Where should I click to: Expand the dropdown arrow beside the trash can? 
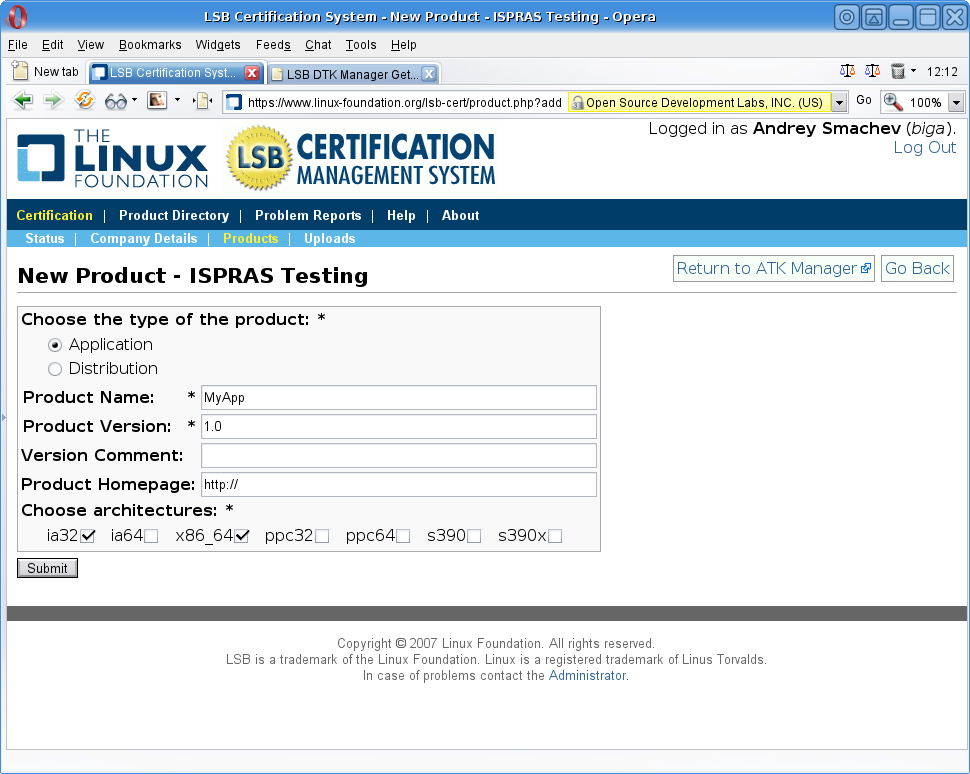(x=913, y=71)
